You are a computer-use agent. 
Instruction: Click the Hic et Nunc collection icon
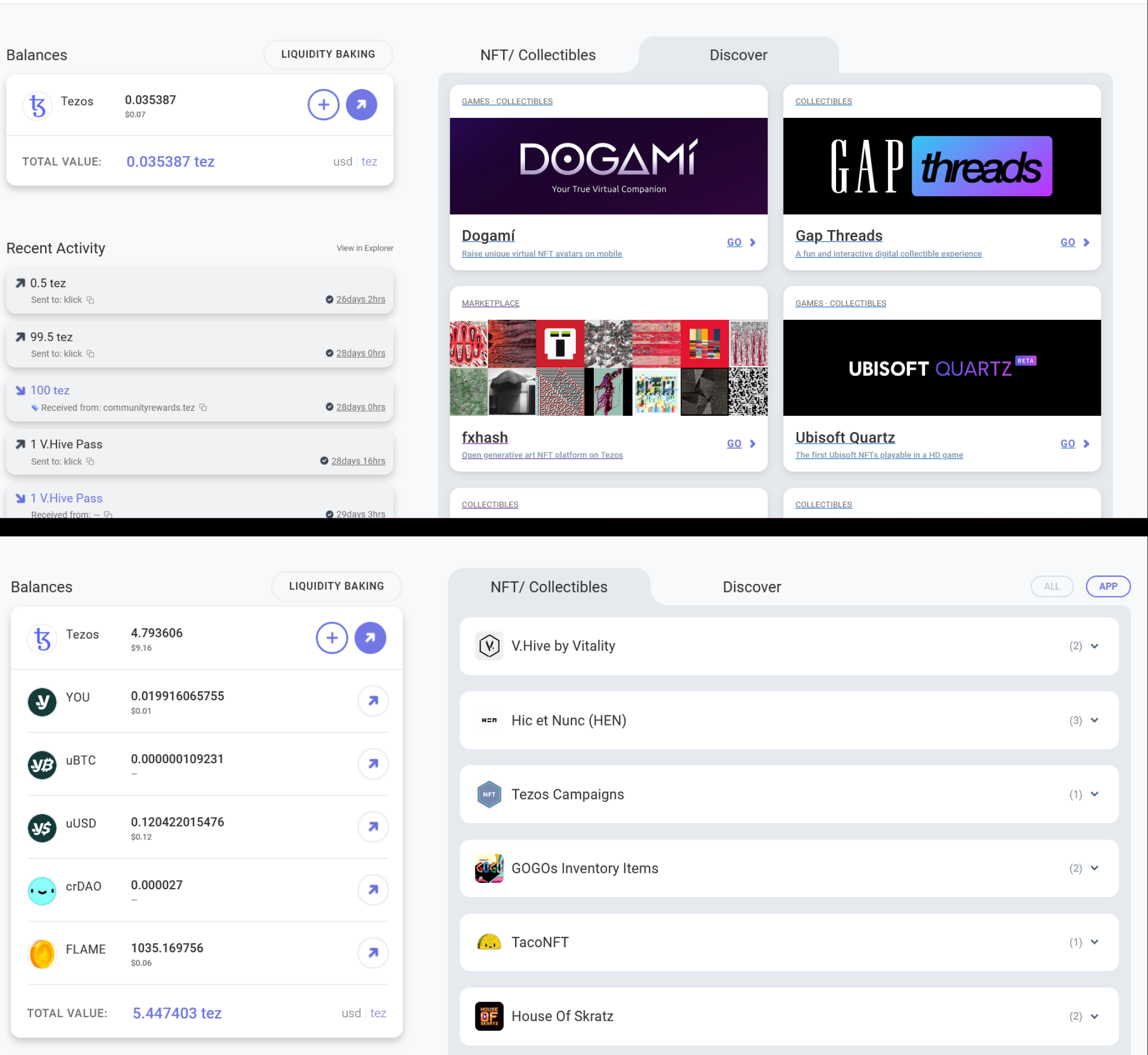[489, 720]
